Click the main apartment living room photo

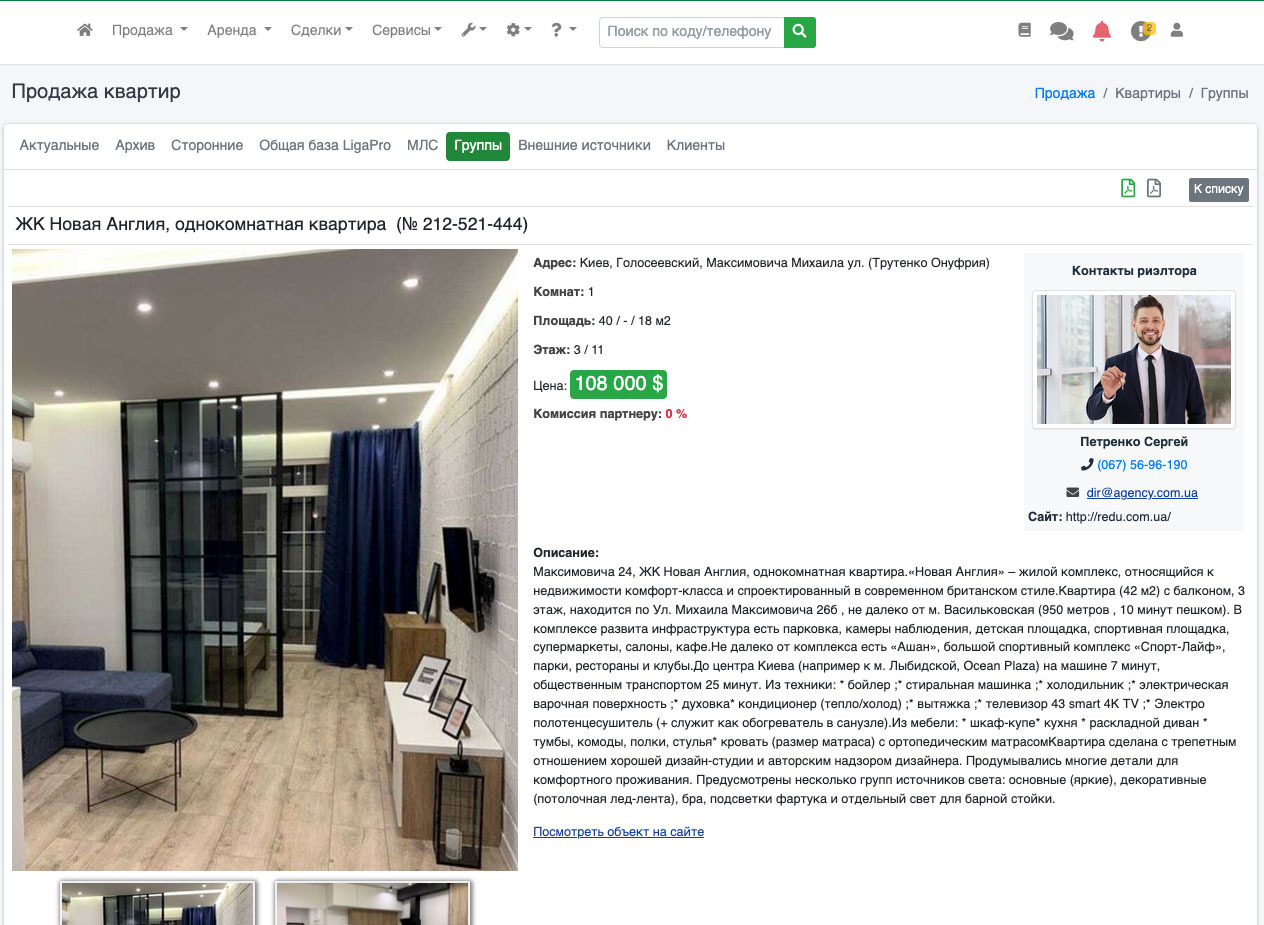265,560
